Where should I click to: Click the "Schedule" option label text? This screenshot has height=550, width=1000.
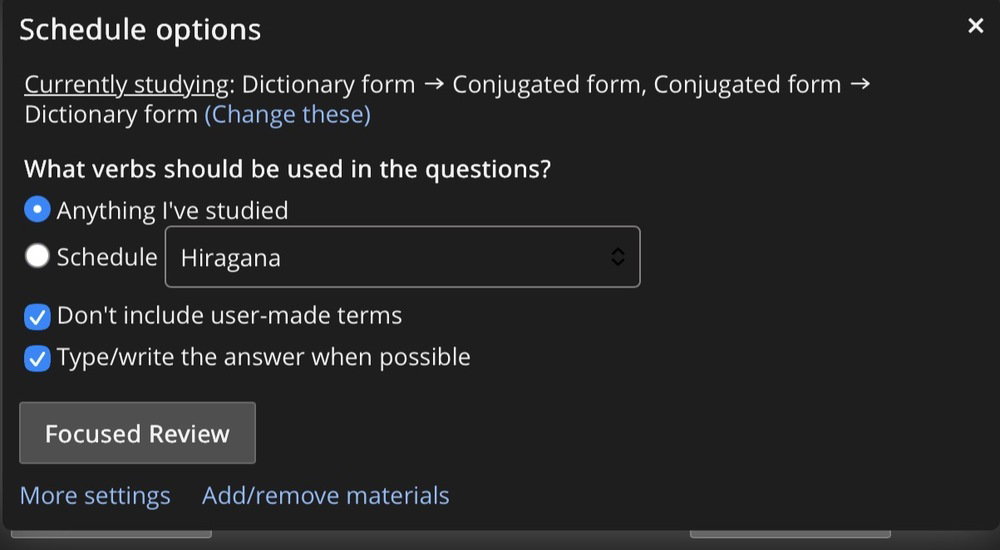(107, 257)
